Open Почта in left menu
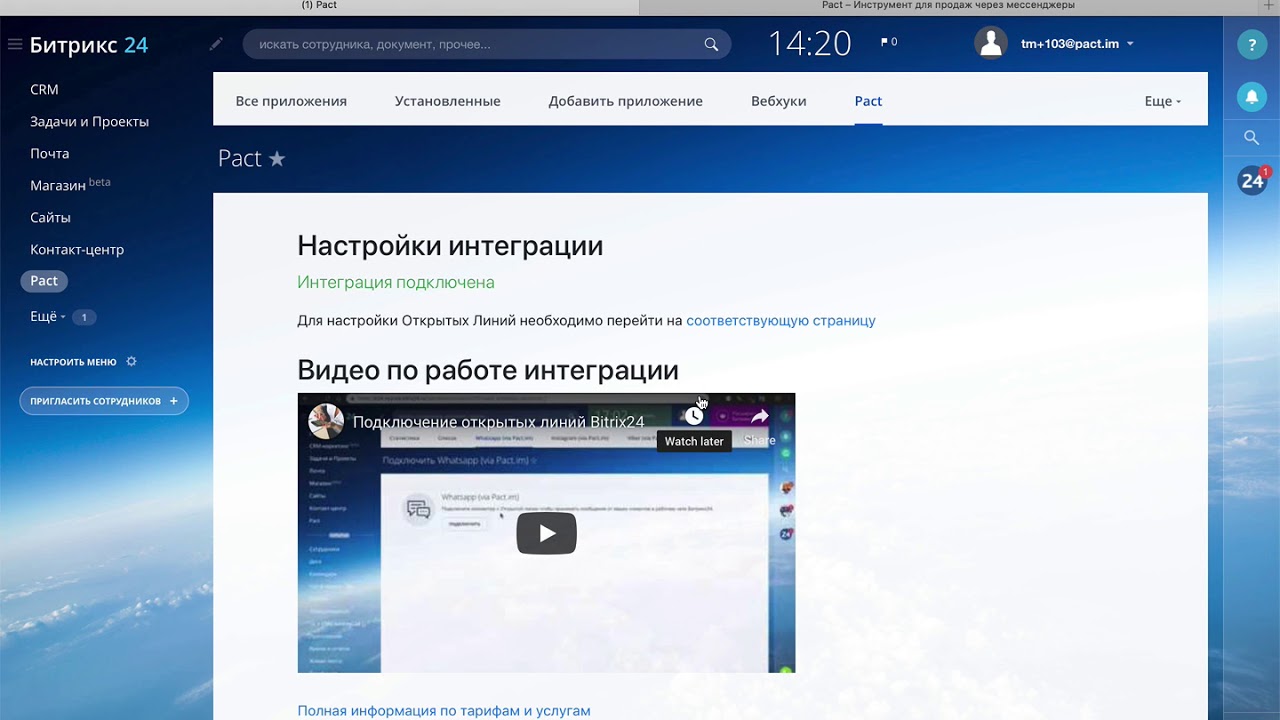 click(49, 153)
